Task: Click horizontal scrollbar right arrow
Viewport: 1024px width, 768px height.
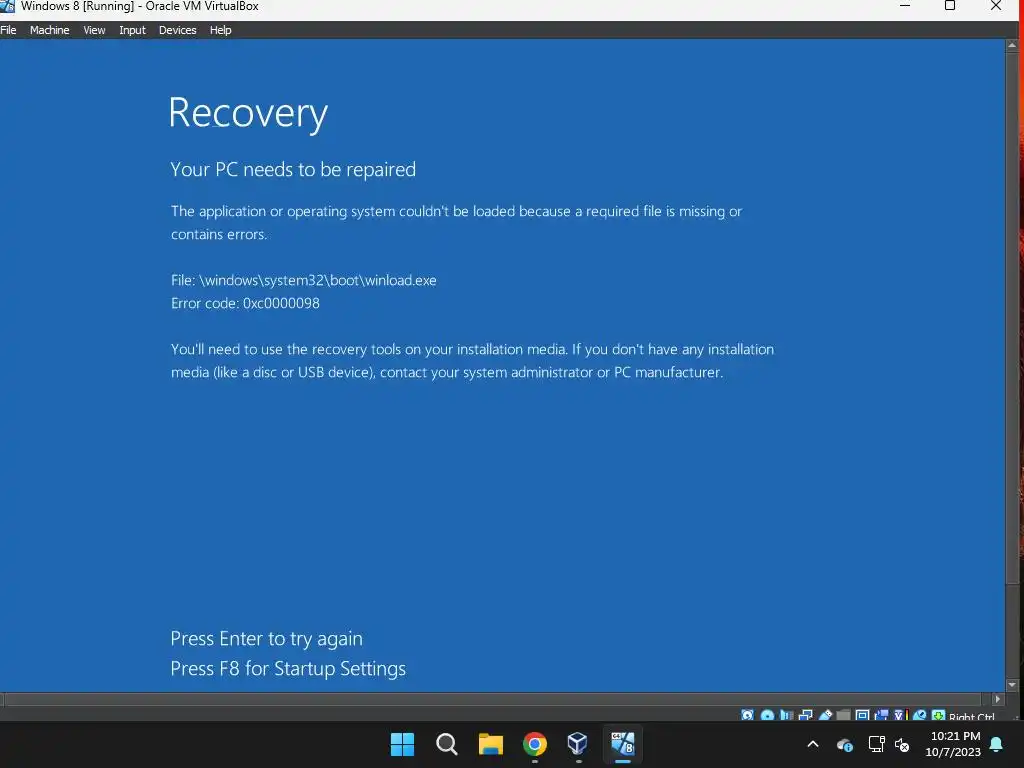Action: tap(997, 699)
